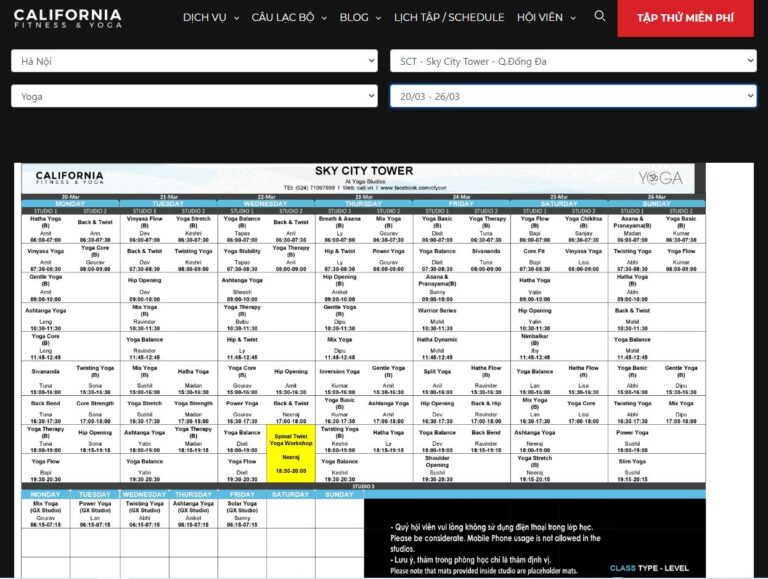The image size is (768, 579).
Task: Click the Tập Thử Miễn Phí button
Action: pyautogui.click(x=685, y=18)
